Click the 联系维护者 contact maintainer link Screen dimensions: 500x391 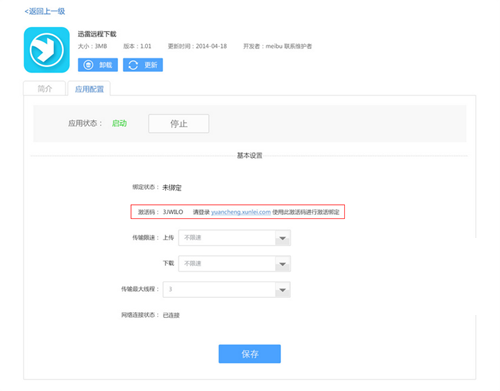[298, 46]
